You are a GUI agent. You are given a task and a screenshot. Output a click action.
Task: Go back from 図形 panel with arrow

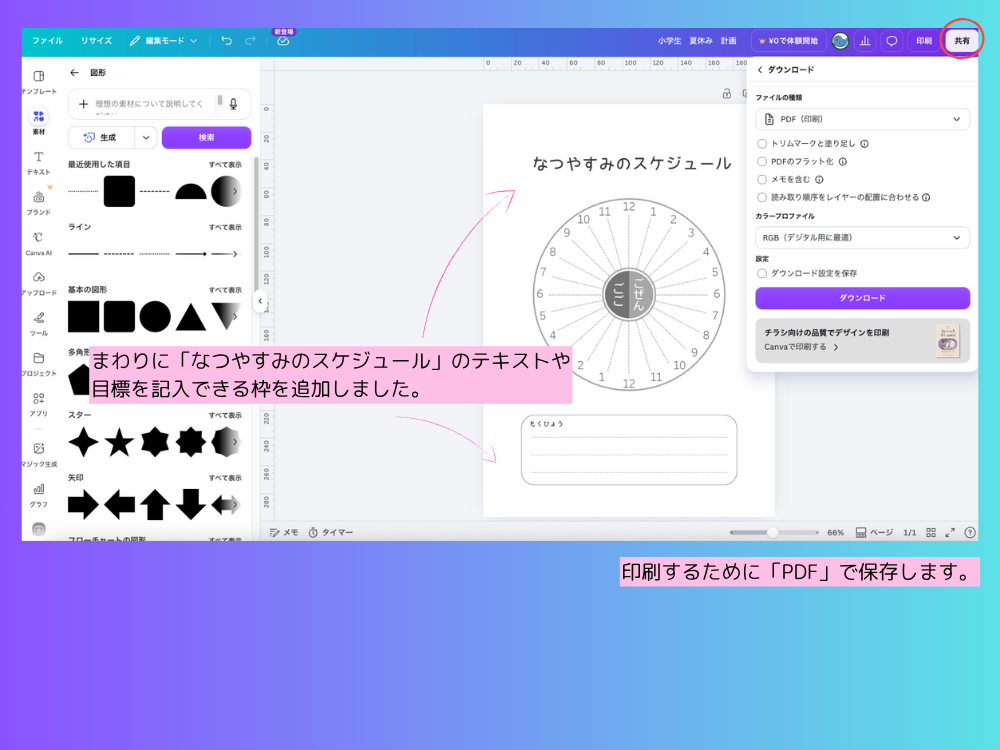click(75, 73)
